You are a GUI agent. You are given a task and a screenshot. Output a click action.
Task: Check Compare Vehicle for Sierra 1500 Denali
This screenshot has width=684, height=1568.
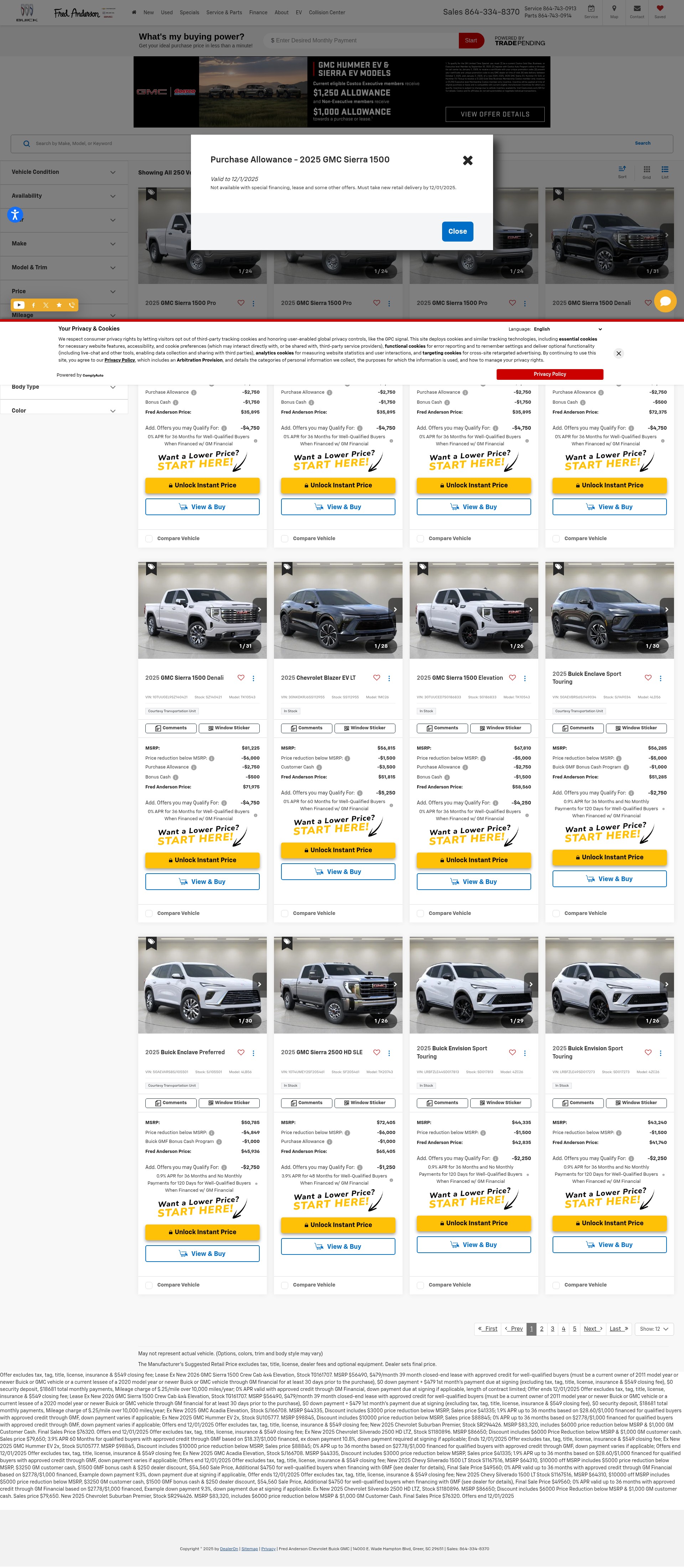pos(149,913)
